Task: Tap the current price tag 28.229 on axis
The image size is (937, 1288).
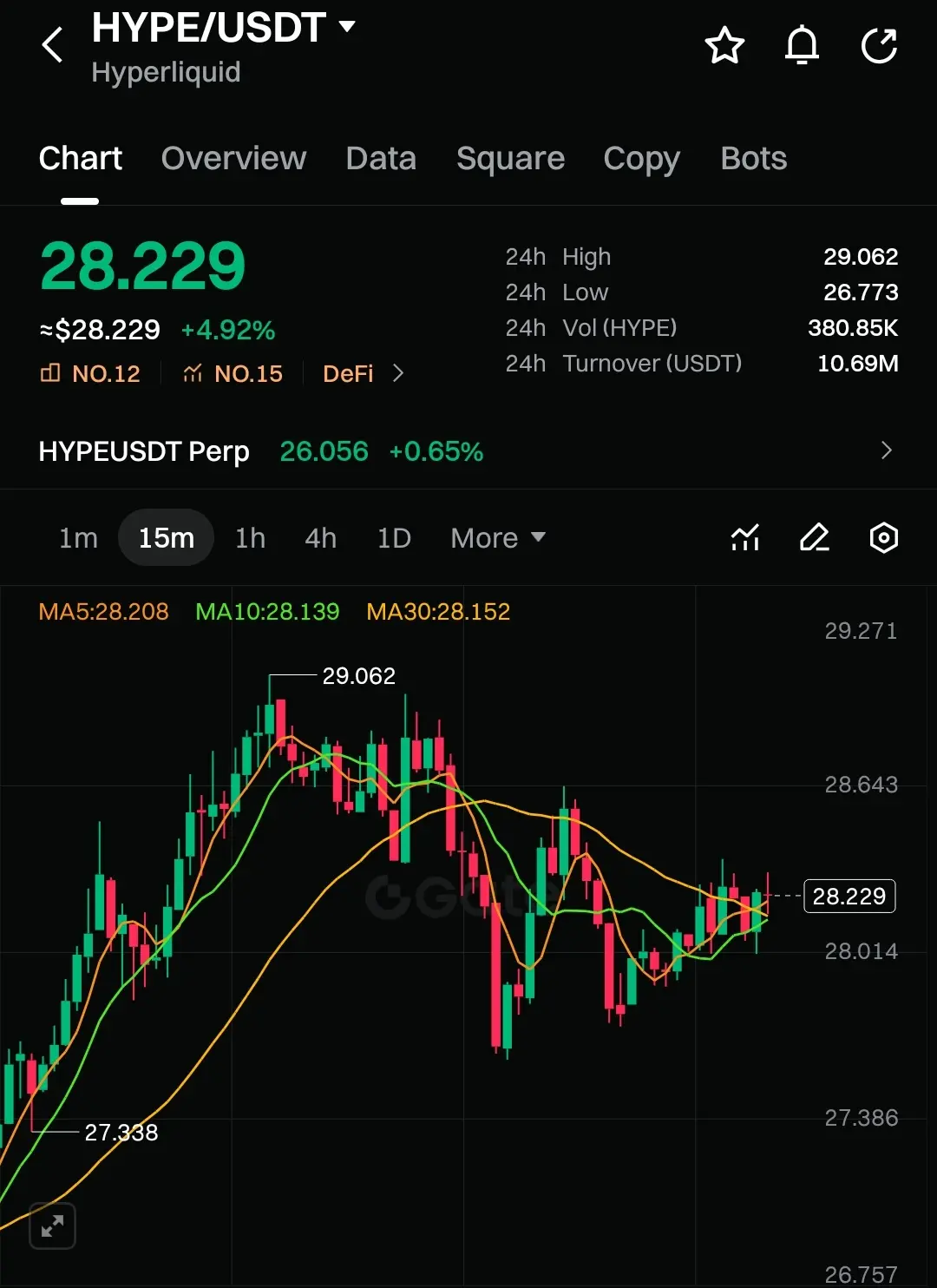Action: tap(849, 896)
